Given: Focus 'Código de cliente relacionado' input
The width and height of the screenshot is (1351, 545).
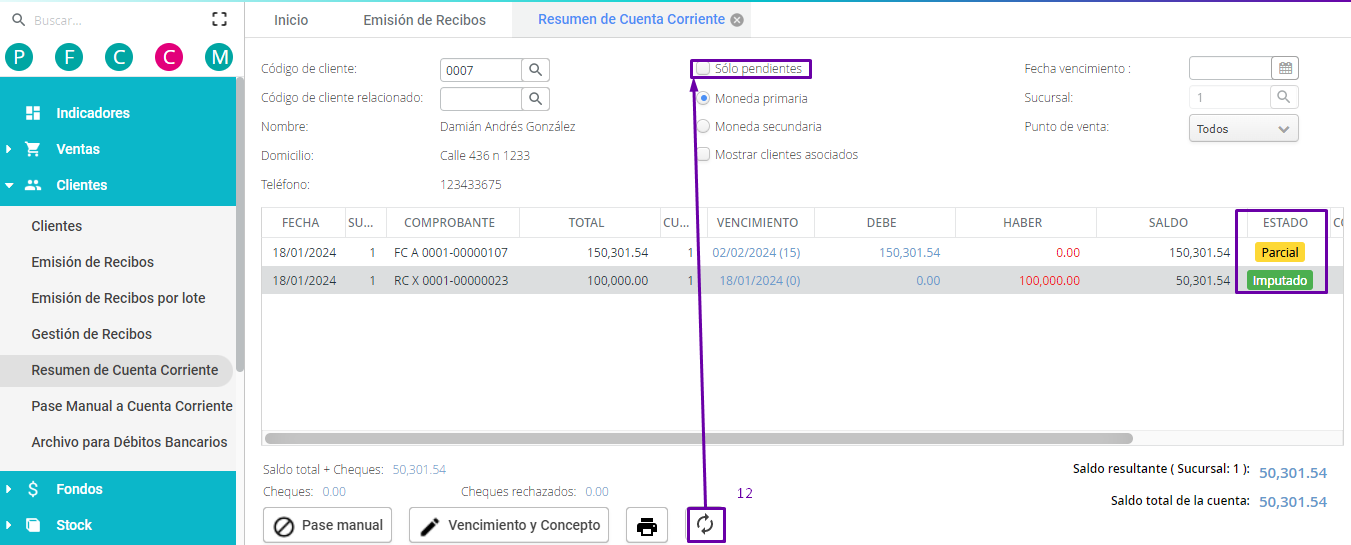Looking at the screenshot, I should coord(481,98).
